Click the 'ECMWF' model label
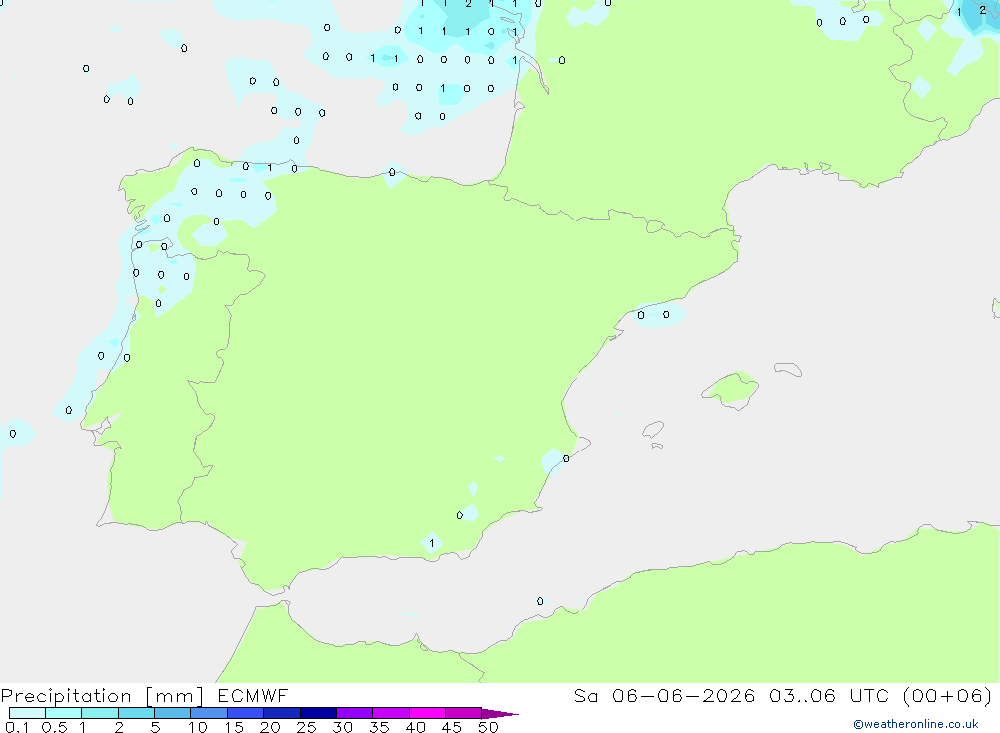 tap(253, 695)
